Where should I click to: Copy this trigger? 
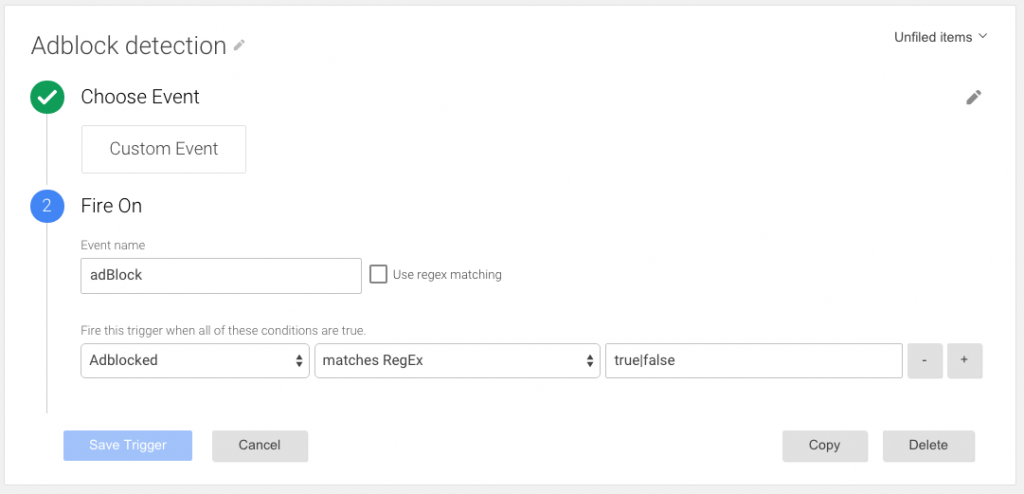pyautogui.click(x=825, y=446)
